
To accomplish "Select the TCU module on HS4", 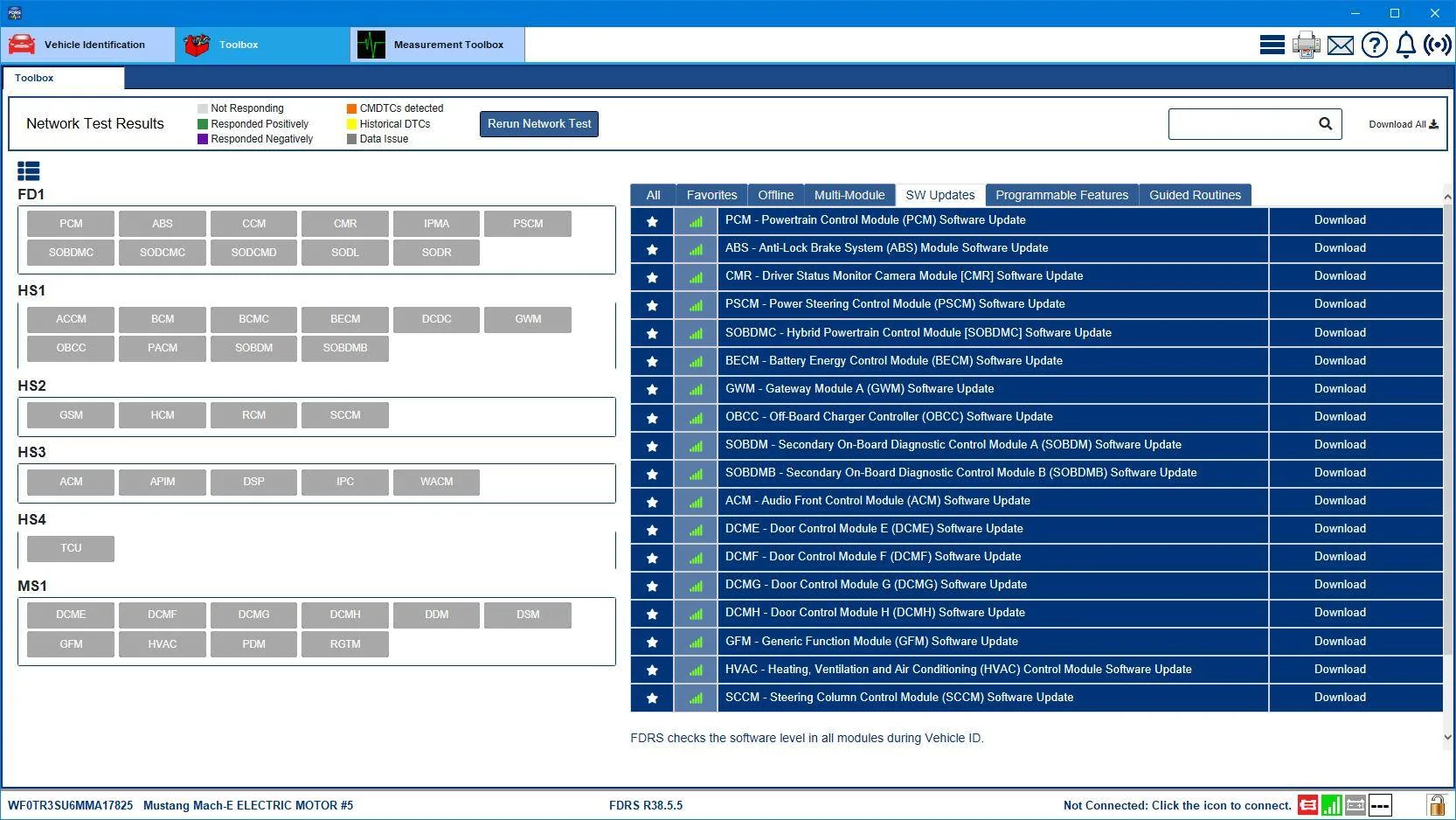I will tap(71, 548).
